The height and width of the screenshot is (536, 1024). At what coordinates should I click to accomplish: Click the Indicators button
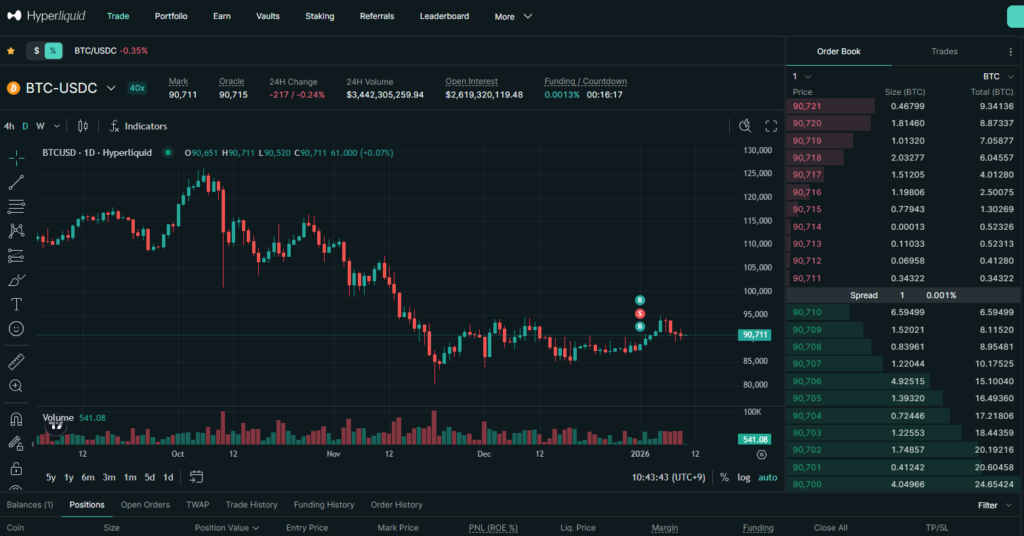pos(138,126)
